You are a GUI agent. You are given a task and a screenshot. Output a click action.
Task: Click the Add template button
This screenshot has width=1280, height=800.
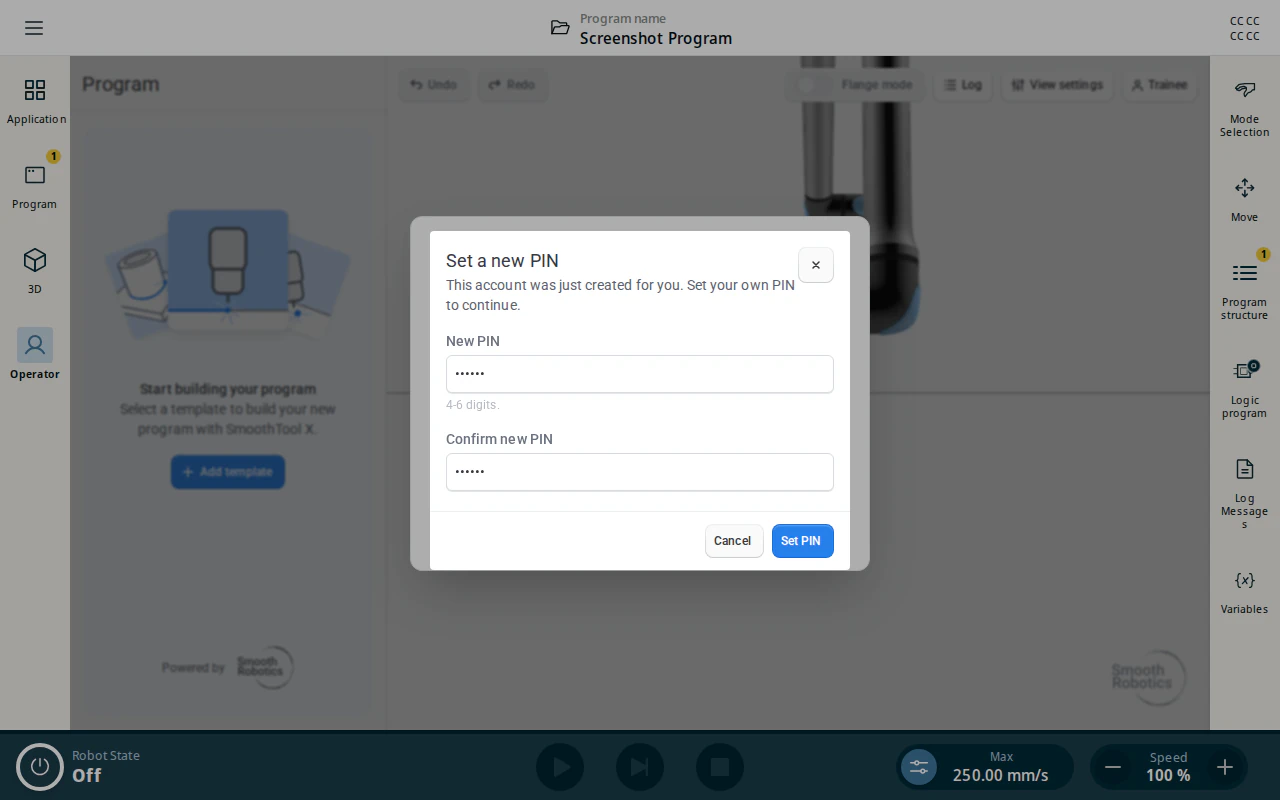228,472
